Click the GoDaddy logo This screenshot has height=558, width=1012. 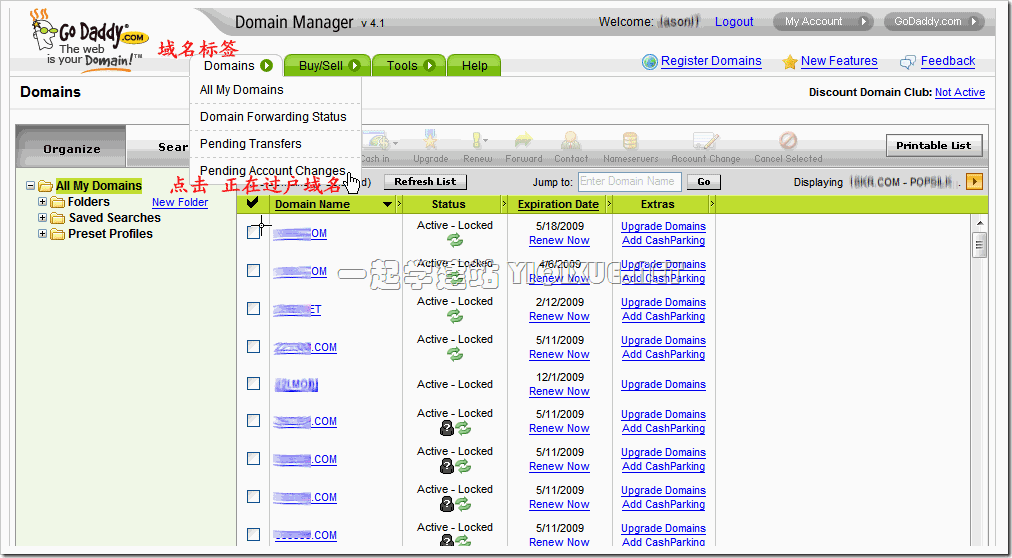click(88, 39)
